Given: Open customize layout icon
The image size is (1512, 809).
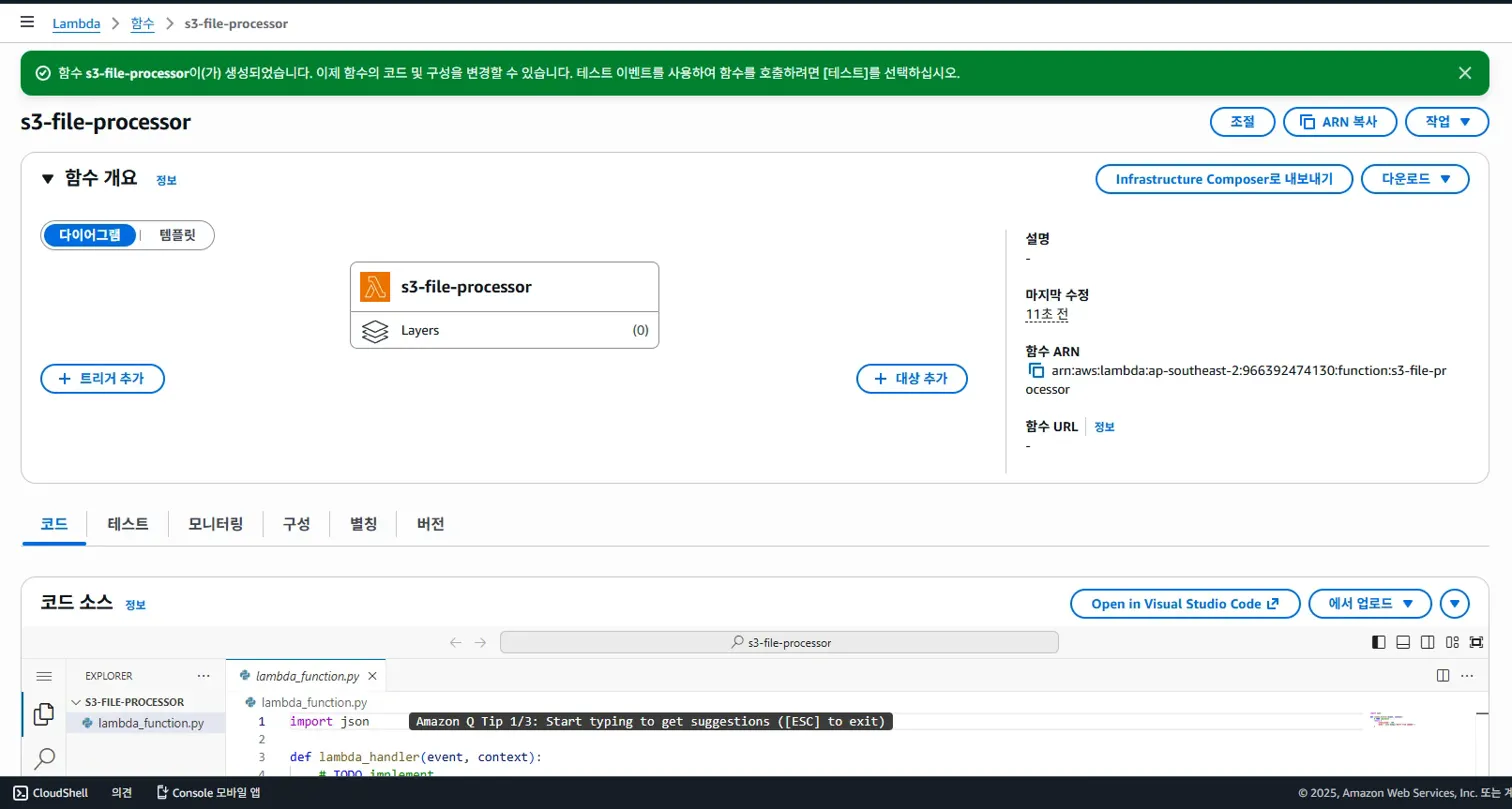Looking at the screenshot, I should coord(1452,642).
